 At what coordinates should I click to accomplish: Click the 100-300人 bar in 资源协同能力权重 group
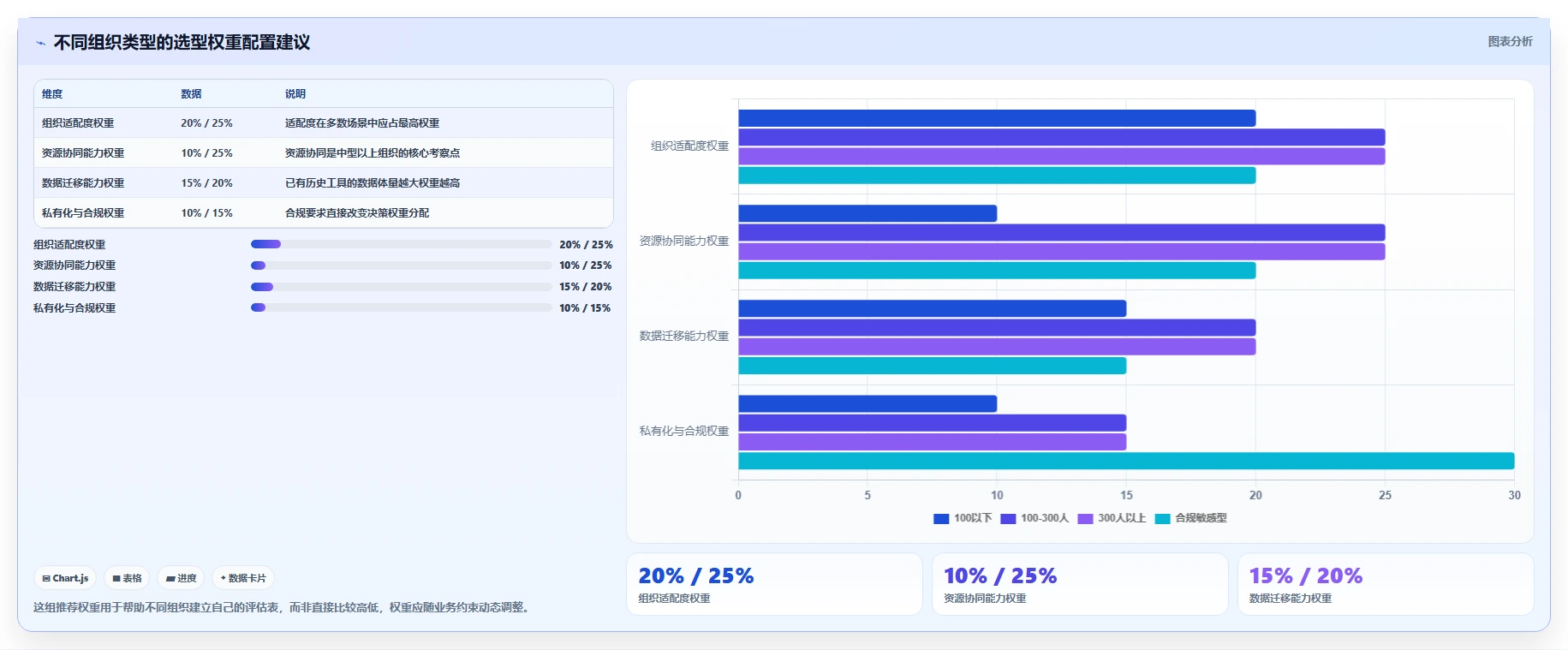pyautogui.click(x=1062, y=232)
